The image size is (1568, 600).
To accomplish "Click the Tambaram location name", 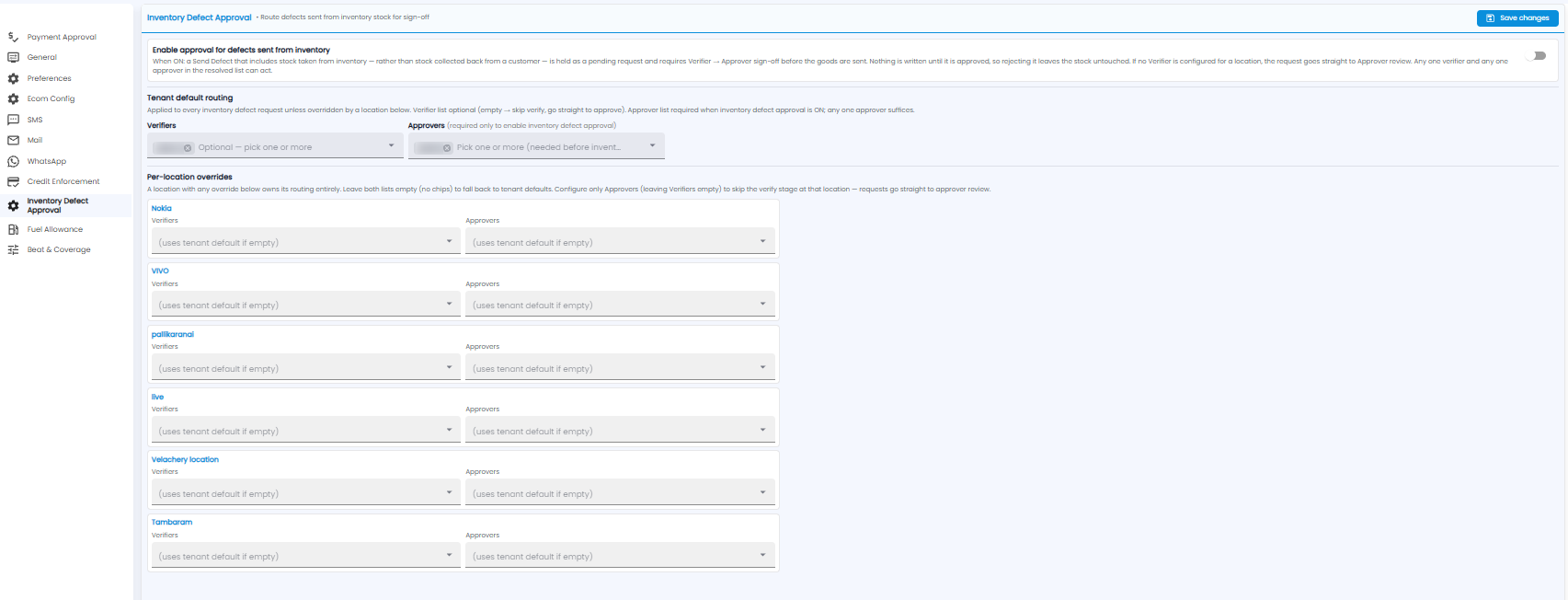I will click(x=172, y=522).
